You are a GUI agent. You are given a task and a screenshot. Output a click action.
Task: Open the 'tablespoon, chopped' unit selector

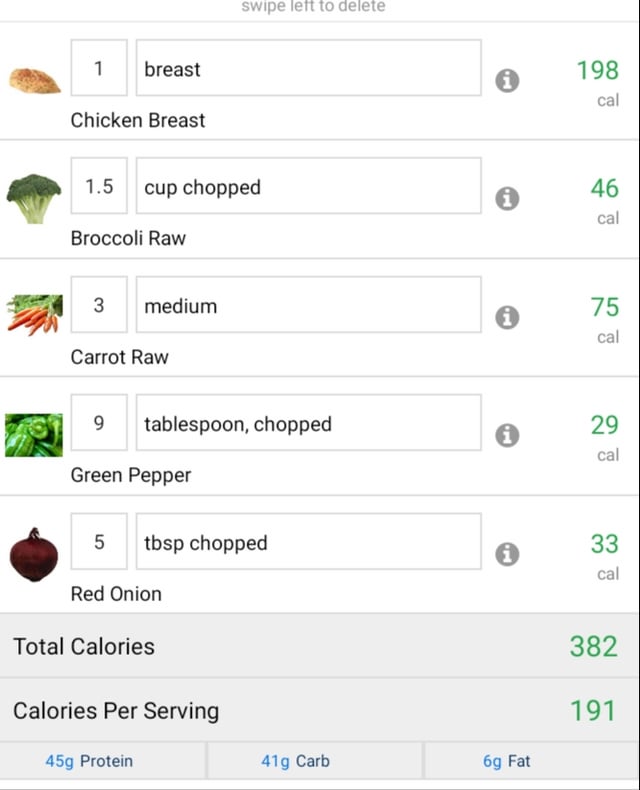coord(308,423)
